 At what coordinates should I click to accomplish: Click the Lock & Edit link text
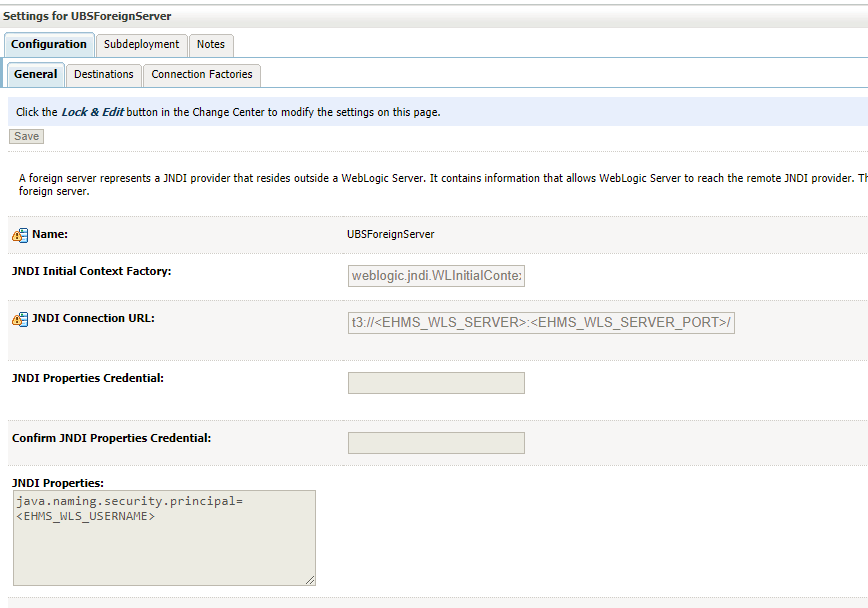click(92, 112)
